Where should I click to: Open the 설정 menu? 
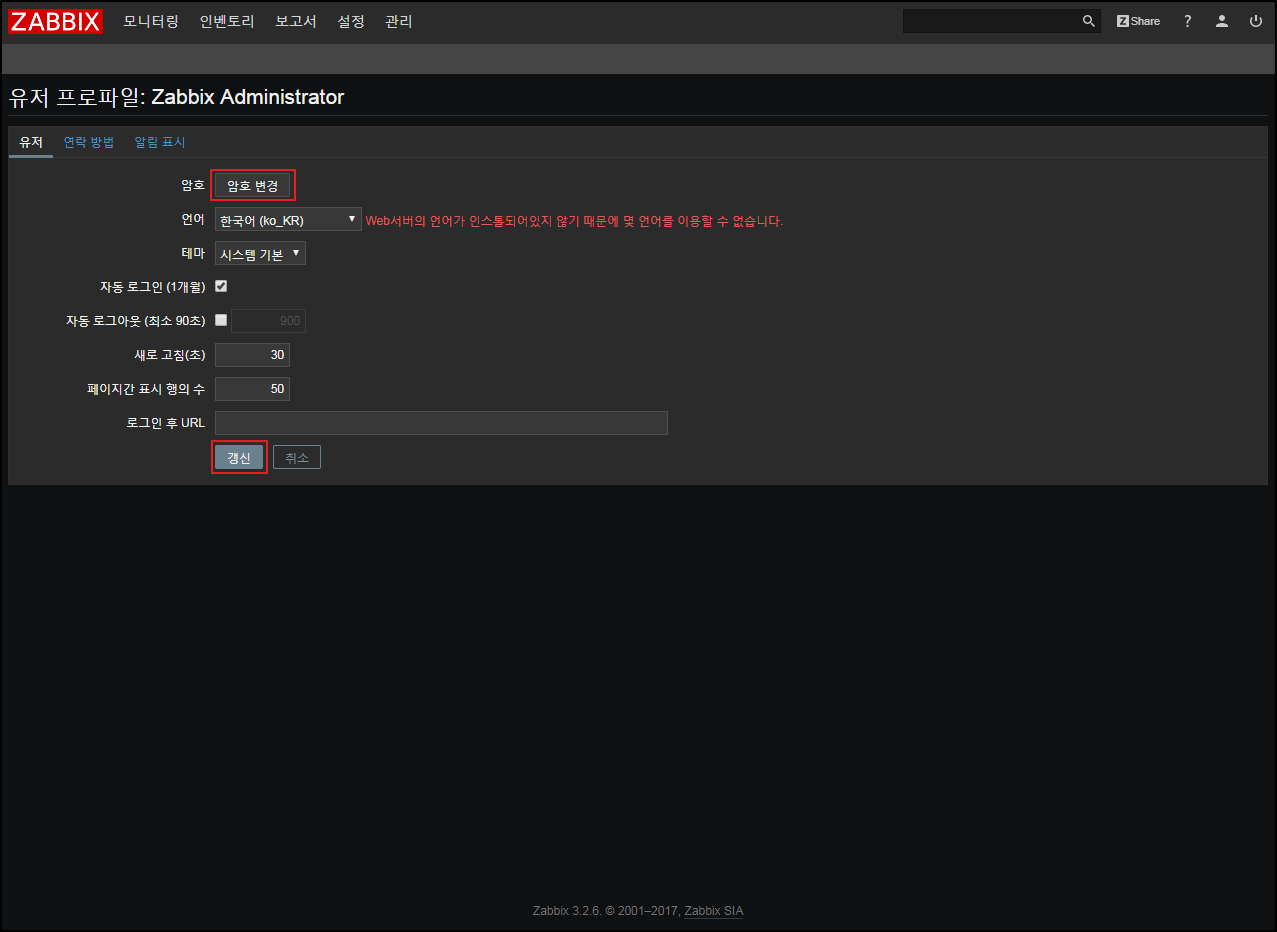pyautogui.click(x=351, y=21)
